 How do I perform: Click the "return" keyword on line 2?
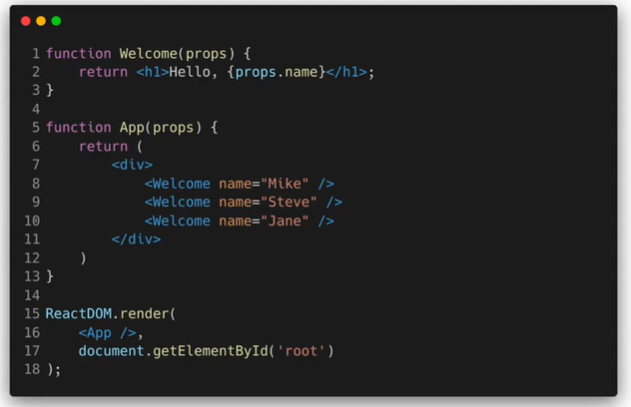pos(103,72)
